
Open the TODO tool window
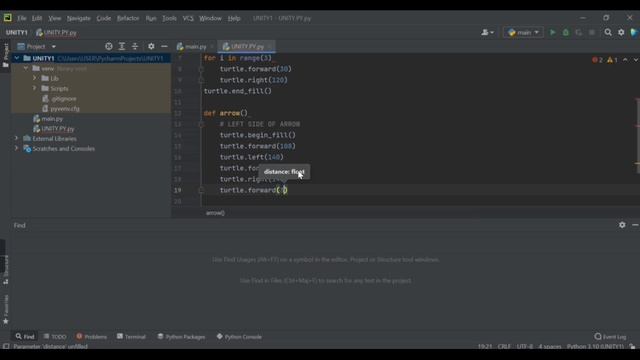55,337
